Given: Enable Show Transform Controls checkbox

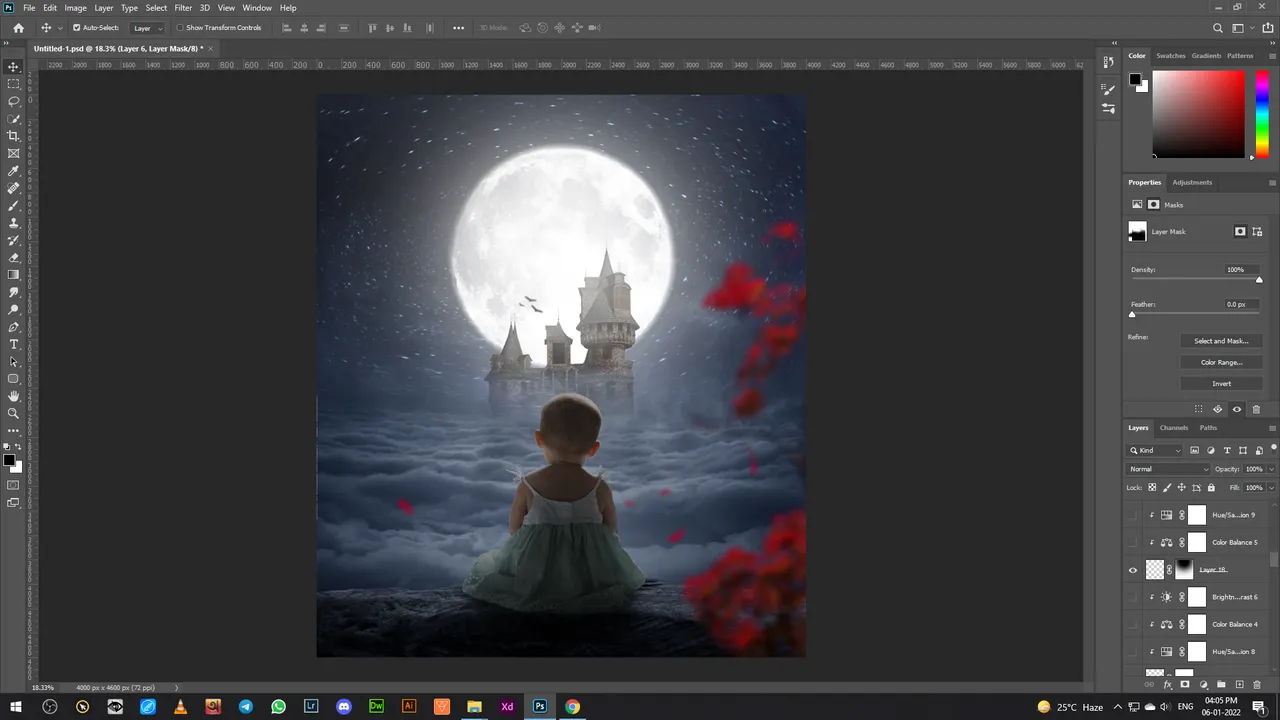Looking at the screenshot, I should click(x=180, y=28).
